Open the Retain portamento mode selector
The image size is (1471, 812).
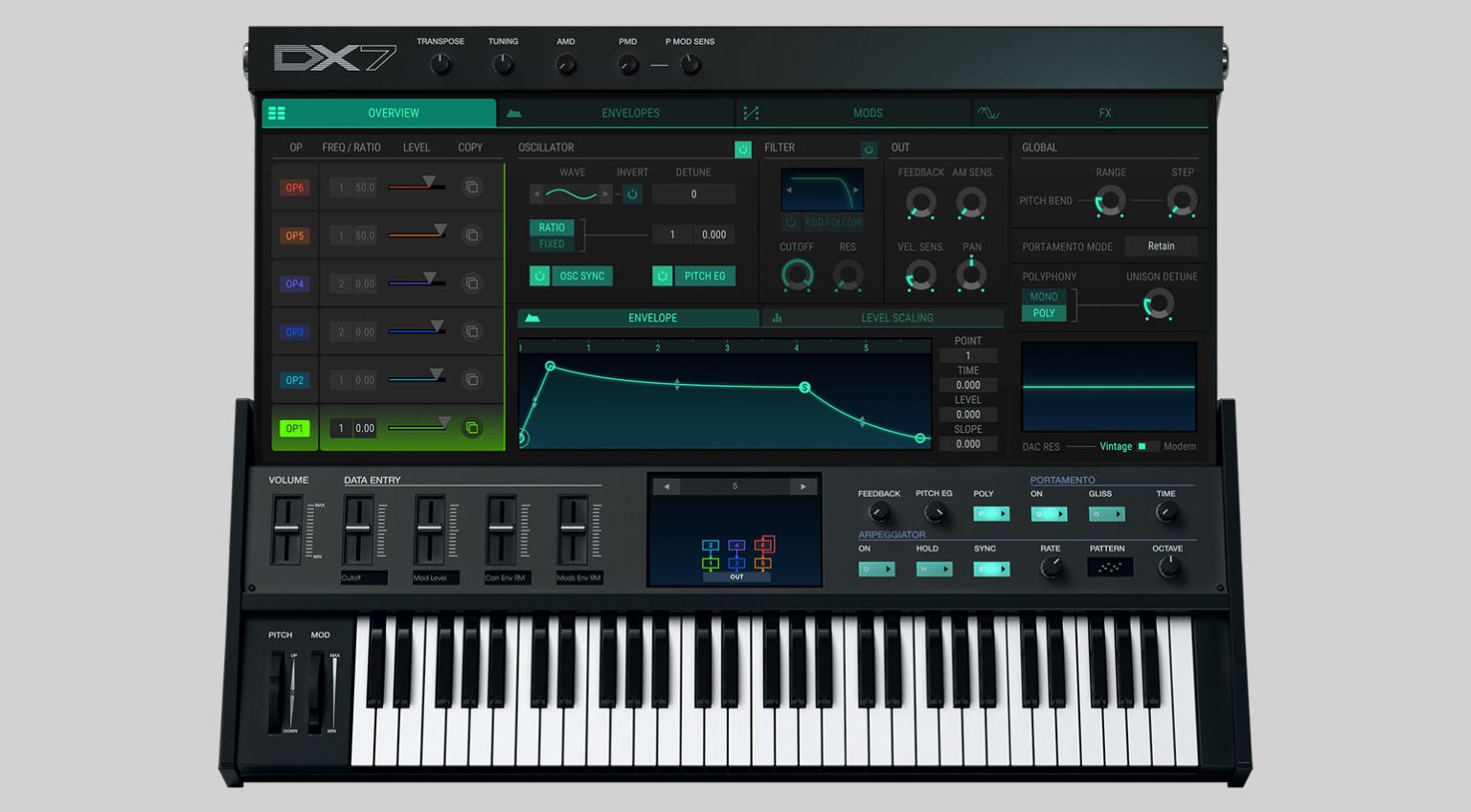[1162, 246]
